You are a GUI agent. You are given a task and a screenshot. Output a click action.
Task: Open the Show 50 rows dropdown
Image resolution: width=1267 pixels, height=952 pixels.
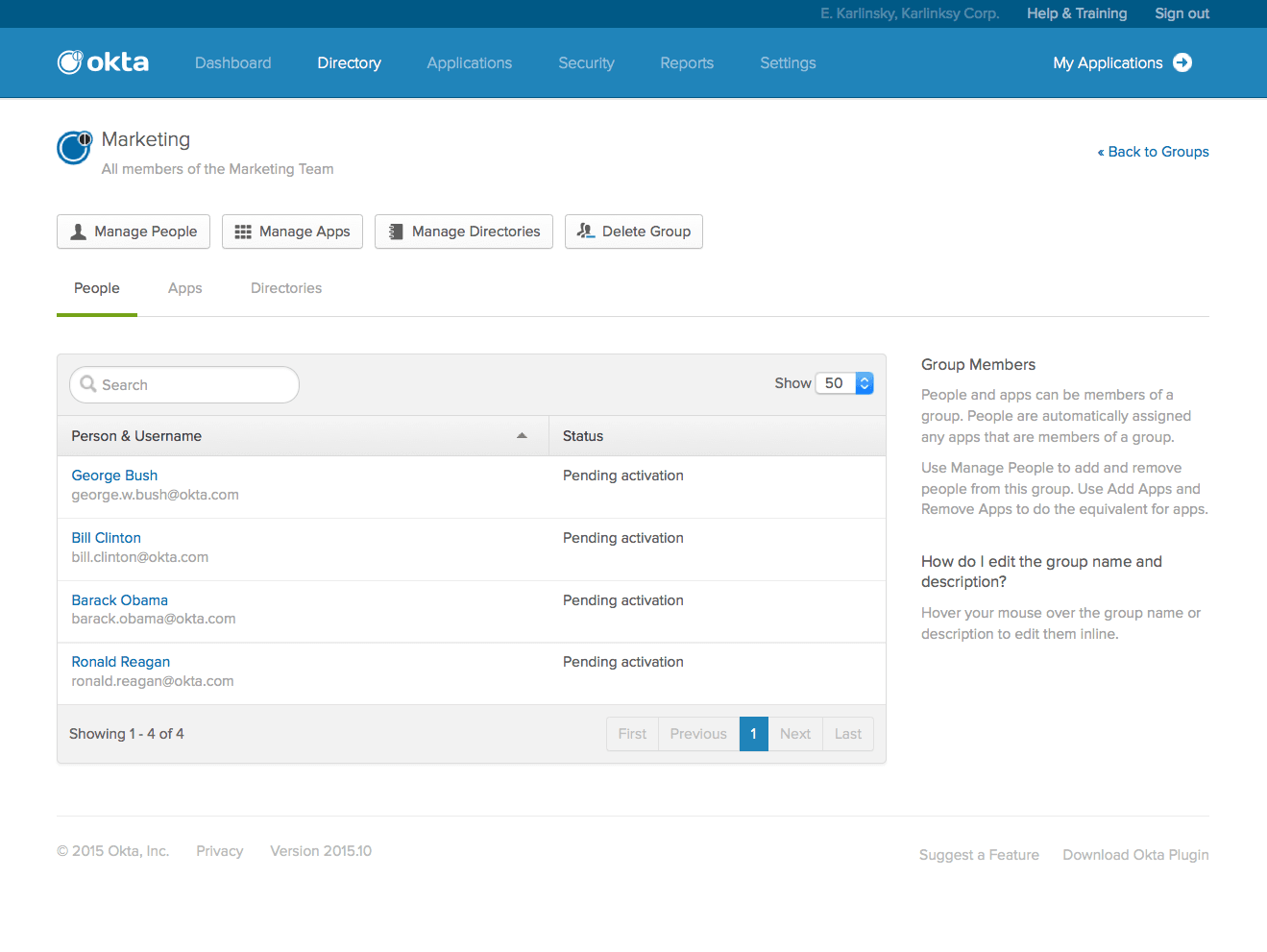point(844,383)
